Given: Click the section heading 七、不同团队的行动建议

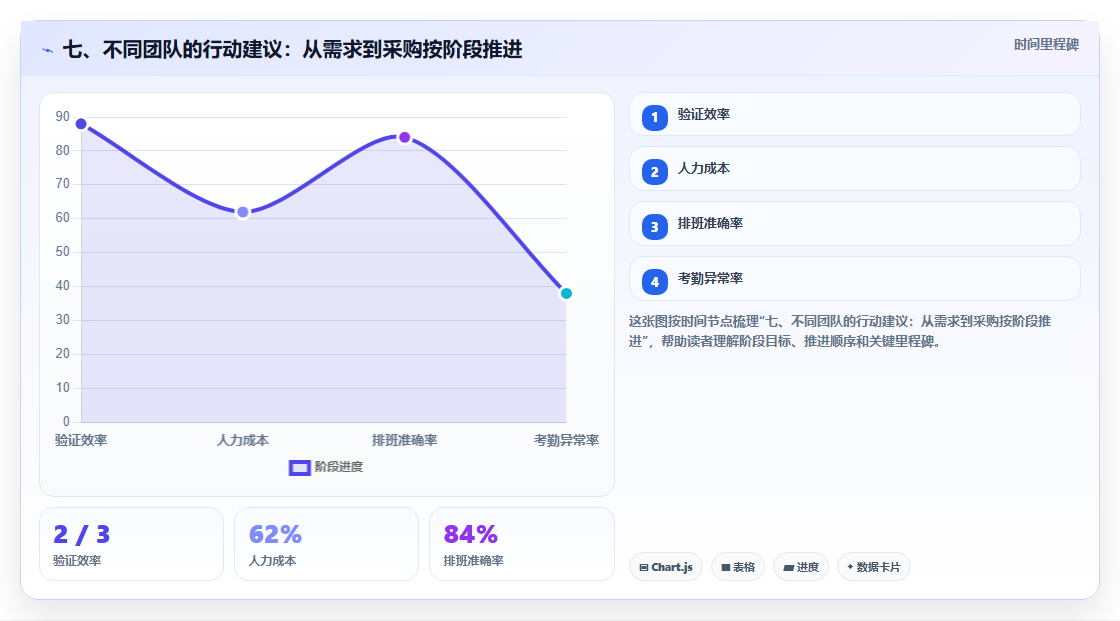Looking at the screenshot, I should click(x=293, y=49).
